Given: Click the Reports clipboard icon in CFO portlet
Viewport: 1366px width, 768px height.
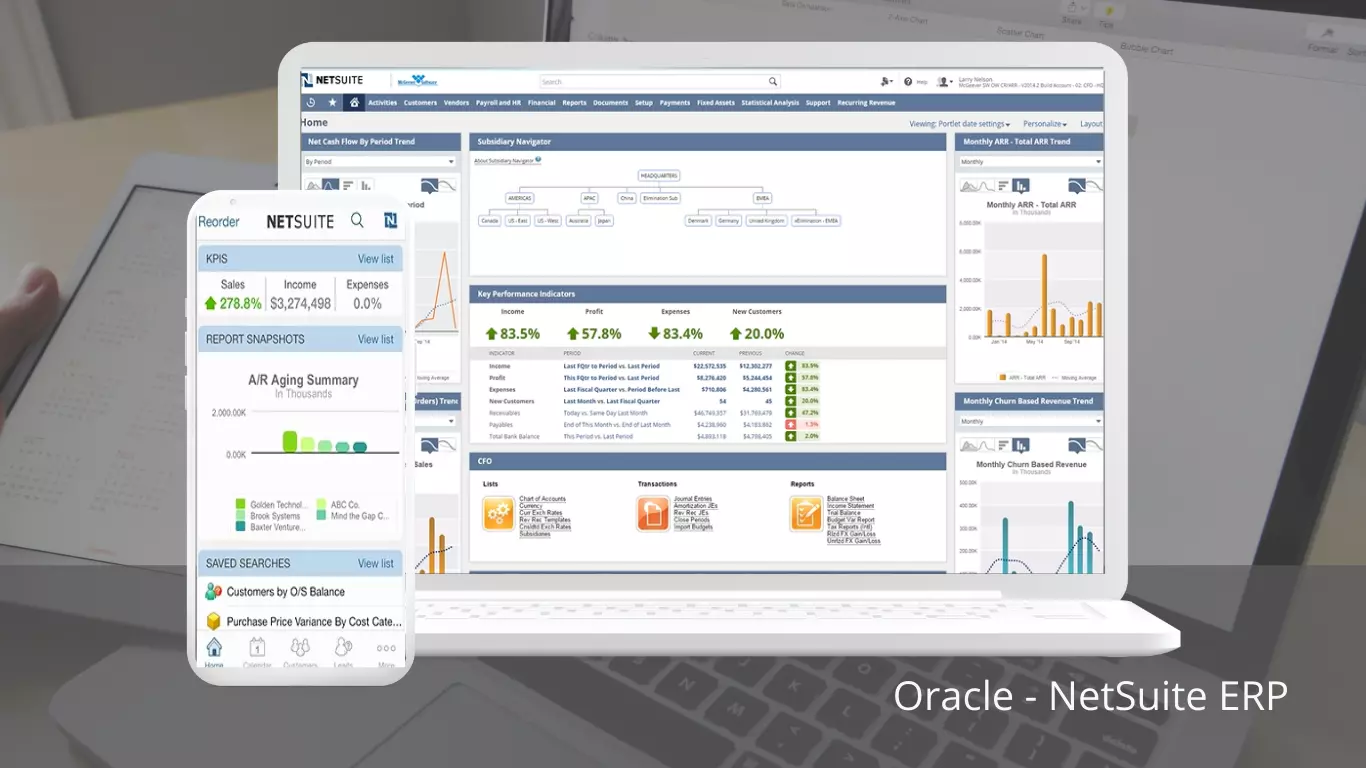Looking at the screenshot, I should [806, 513].
